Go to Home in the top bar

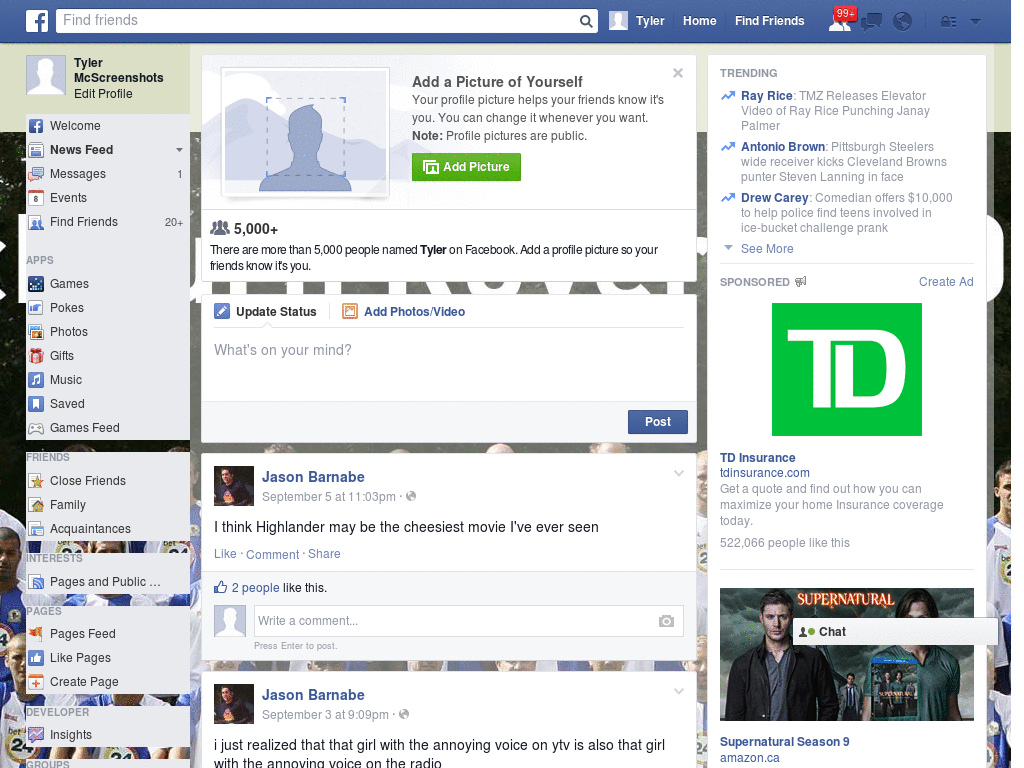coord(699,21)
